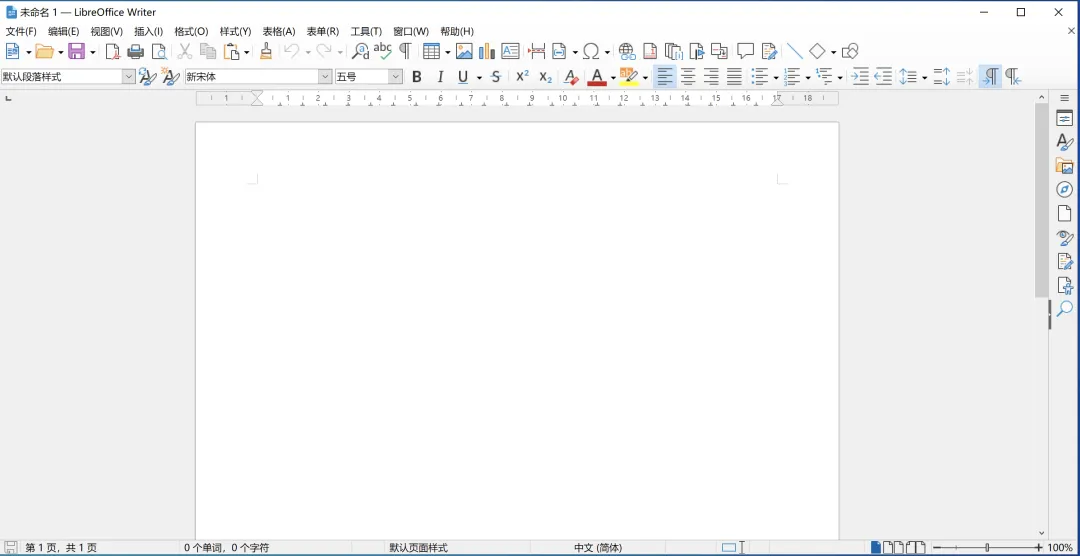Image resolution: width=1080 pixels, height=556 pixels.
Task: Create a new document with the New icon
Action: coord(12,51)
